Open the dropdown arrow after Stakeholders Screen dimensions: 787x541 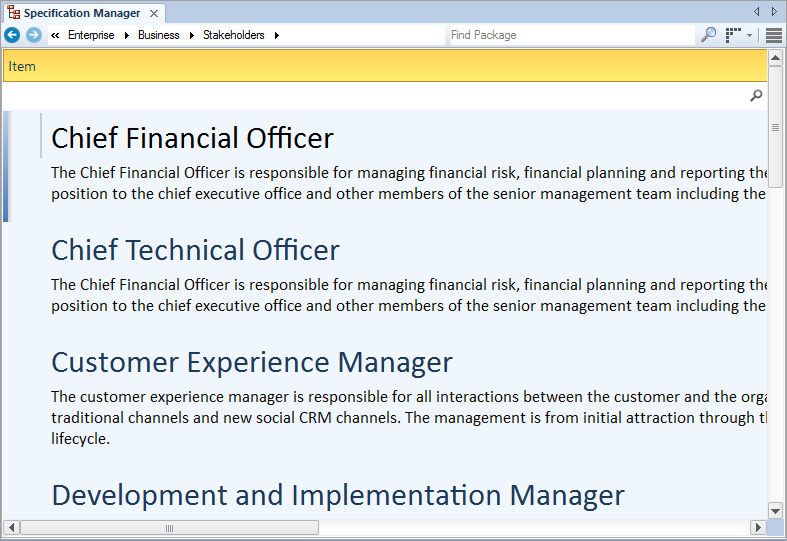(x=277, y=35)
